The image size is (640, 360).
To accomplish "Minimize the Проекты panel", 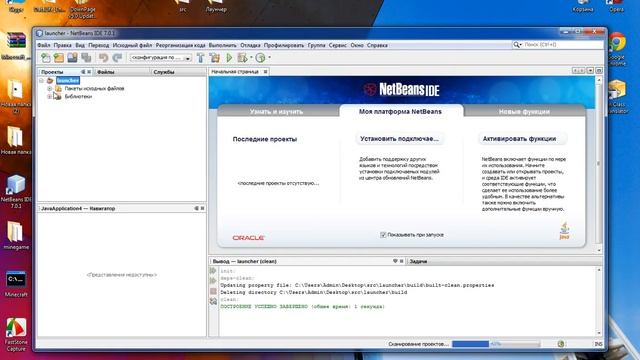I will [83, 72].
